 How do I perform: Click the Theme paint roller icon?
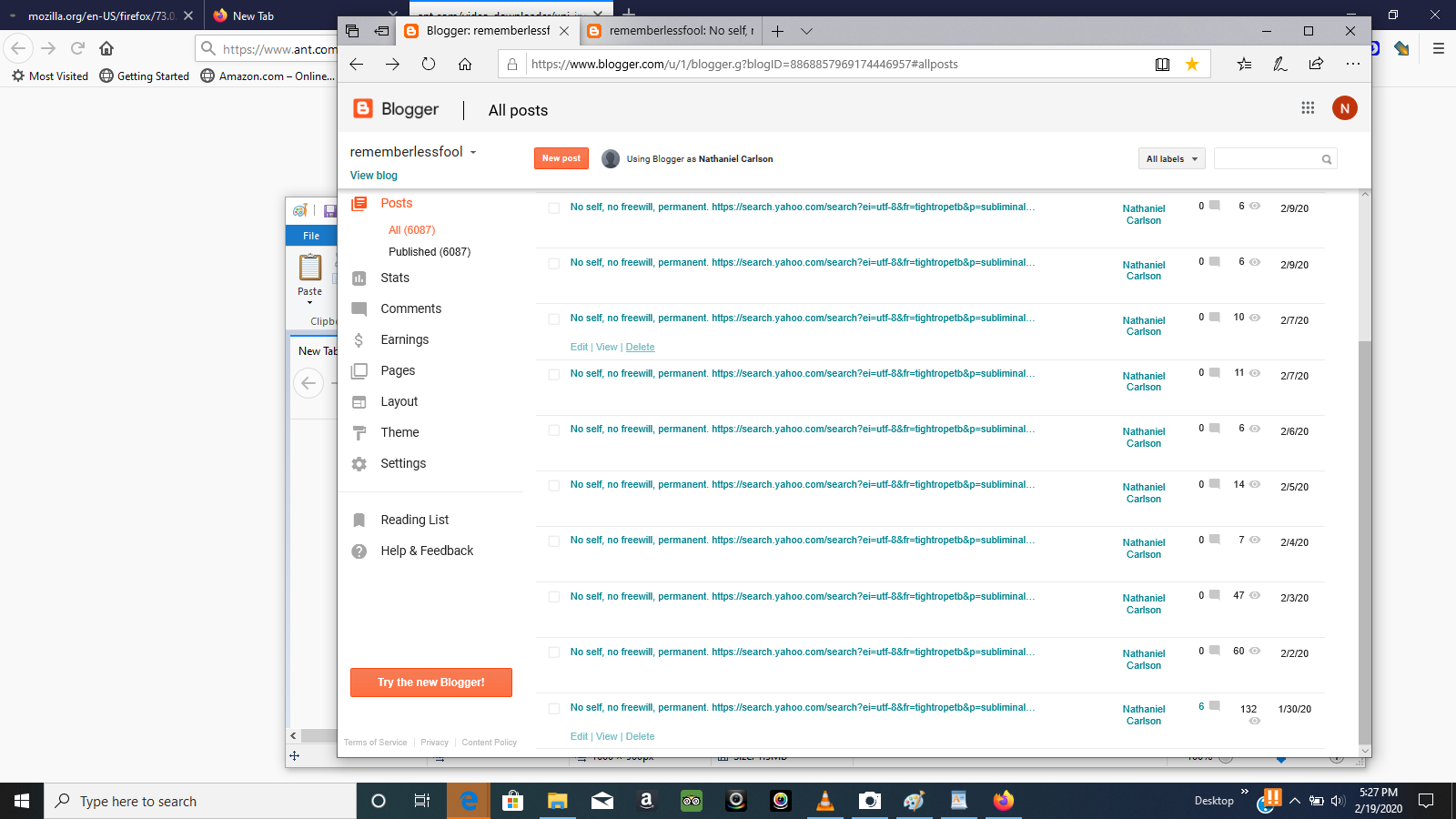[x=359, y=432]
